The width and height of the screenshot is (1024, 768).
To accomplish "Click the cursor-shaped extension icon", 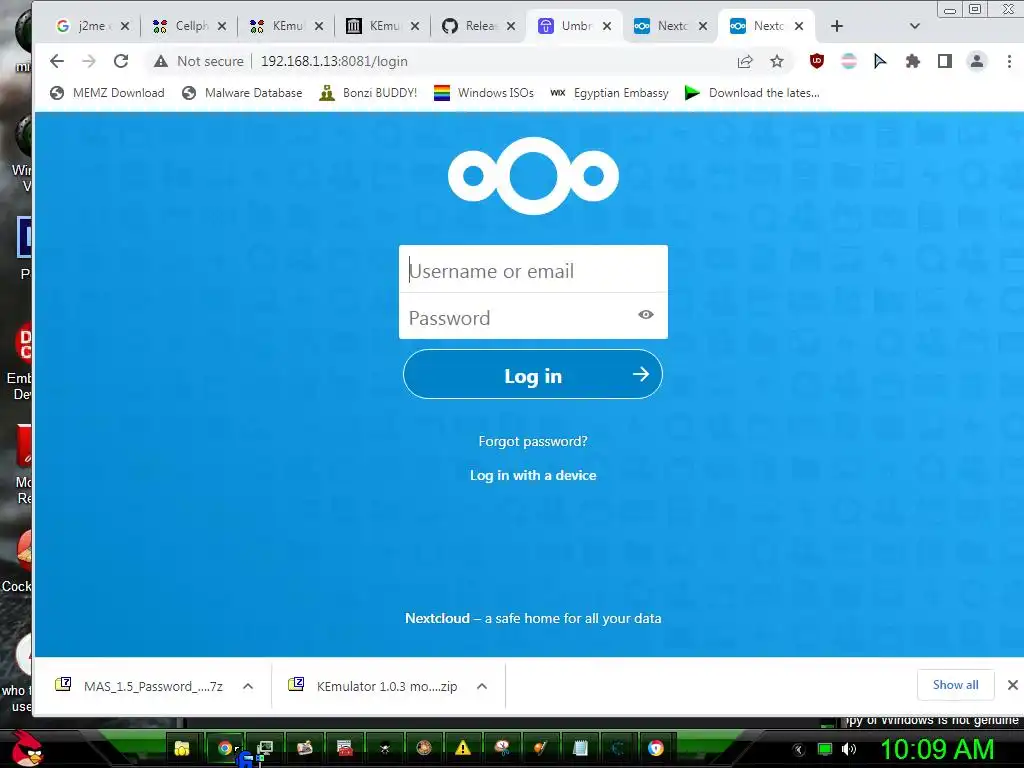I will tap(880, 61).
